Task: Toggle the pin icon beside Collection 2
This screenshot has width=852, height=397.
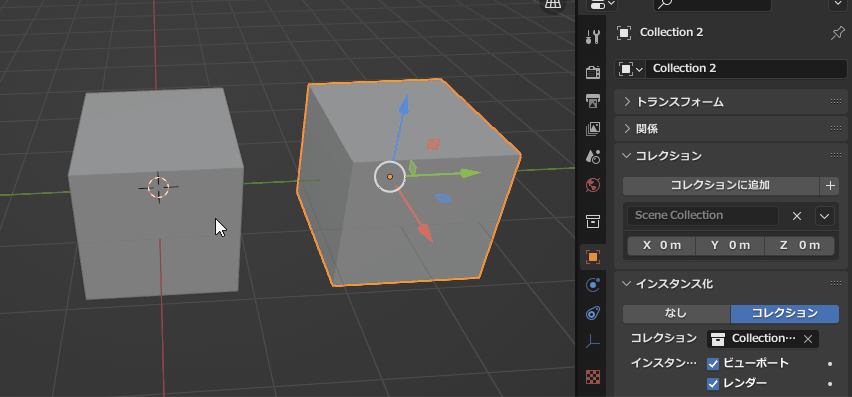Action: pos(837,34)
